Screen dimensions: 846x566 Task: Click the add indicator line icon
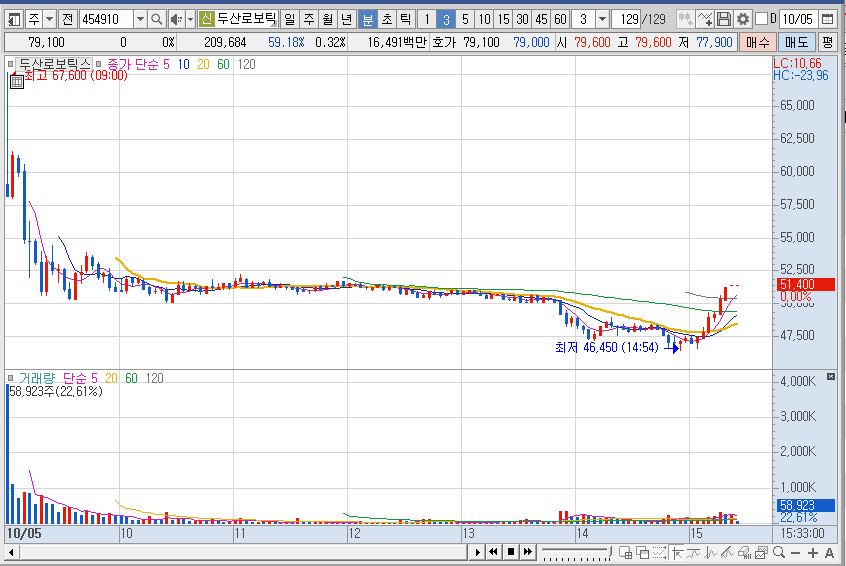[705, 20]
